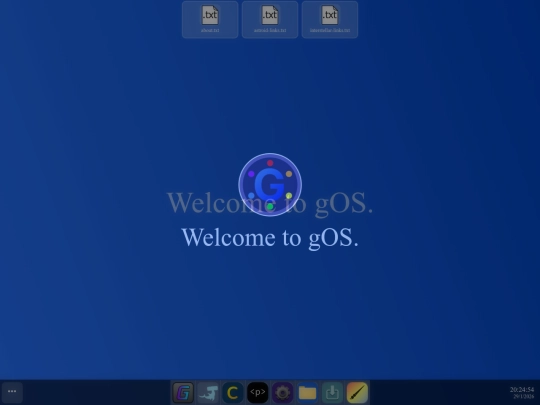
Task: Open the file manager folder icon in dock
Action: click(x=307, y=392)
